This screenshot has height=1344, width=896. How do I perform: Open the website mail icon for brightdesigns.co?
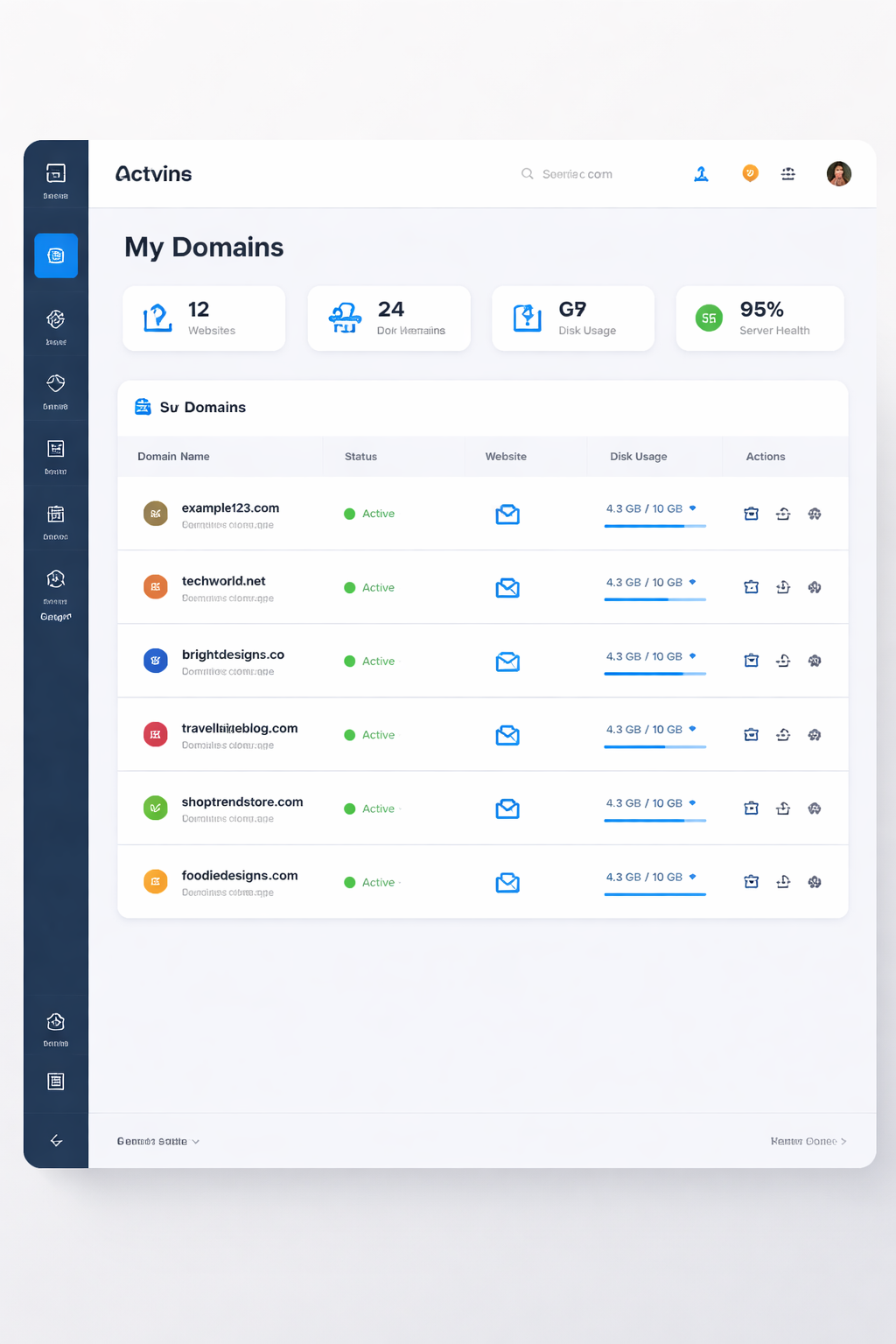507,661
